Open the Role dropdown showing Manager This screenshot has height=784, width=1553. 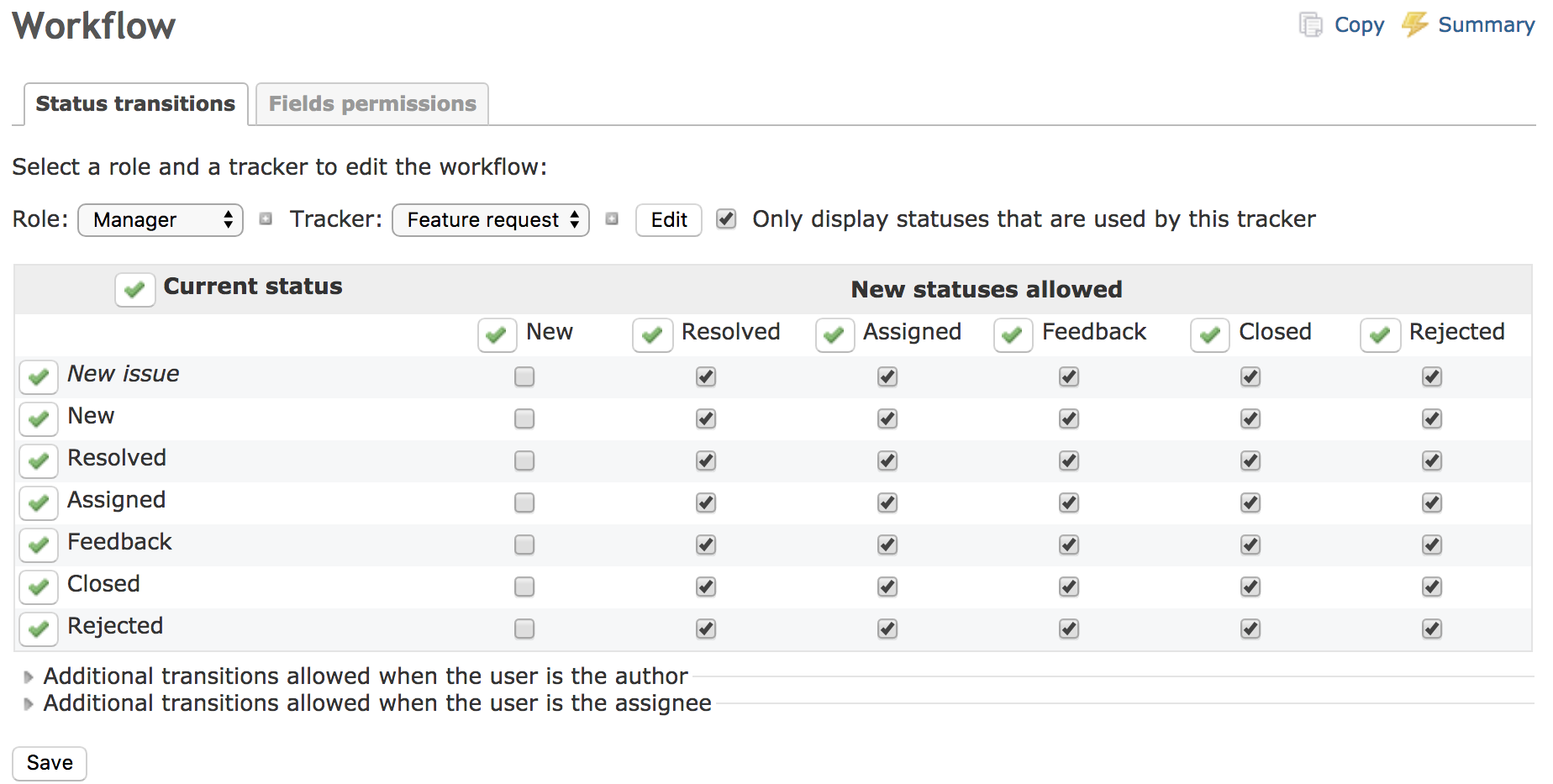pos(161,220)
